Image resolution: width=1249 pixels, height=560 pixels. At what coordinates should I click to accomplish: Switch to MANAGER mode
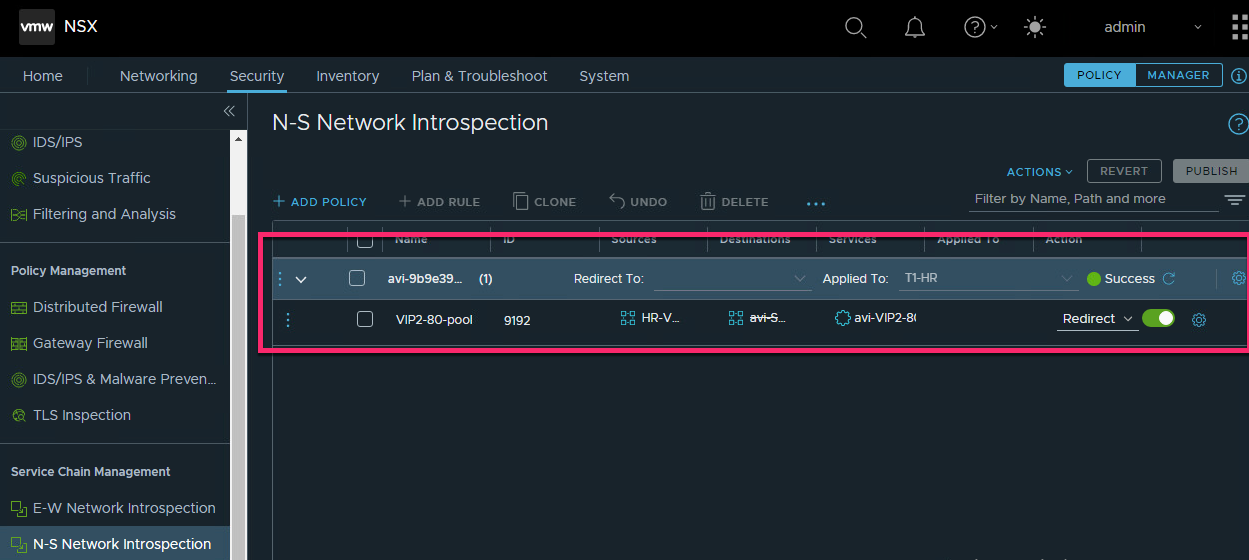(1179, 75)
